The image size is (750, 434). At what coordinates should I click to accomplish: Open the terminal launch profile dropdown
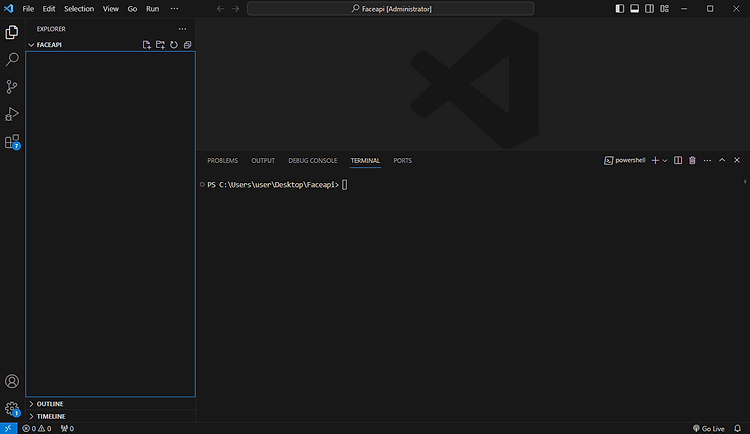(x=664, y=160)
